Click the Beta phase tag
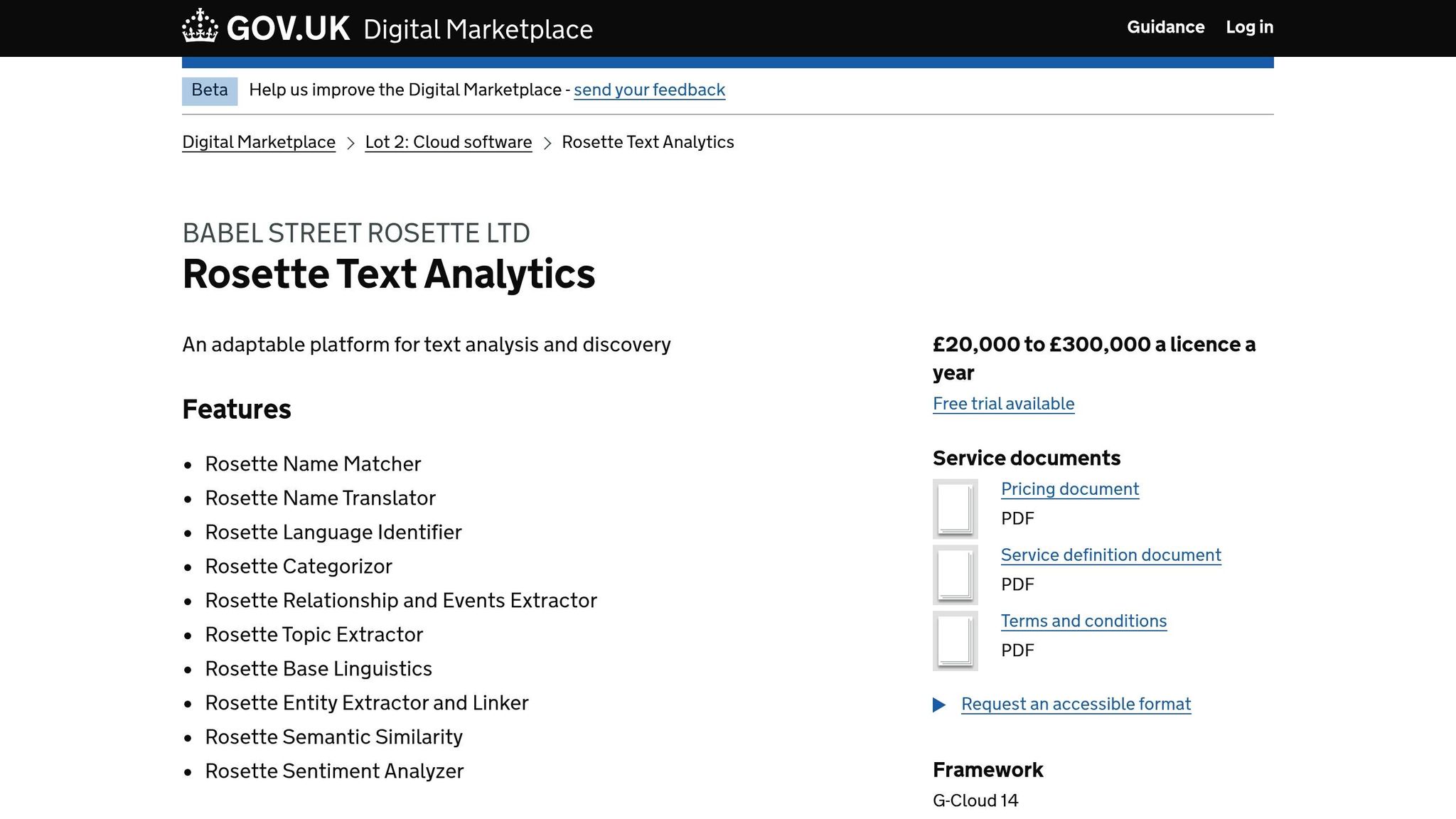The width and height of the screenshot is (1456, 819). point(210,90)
